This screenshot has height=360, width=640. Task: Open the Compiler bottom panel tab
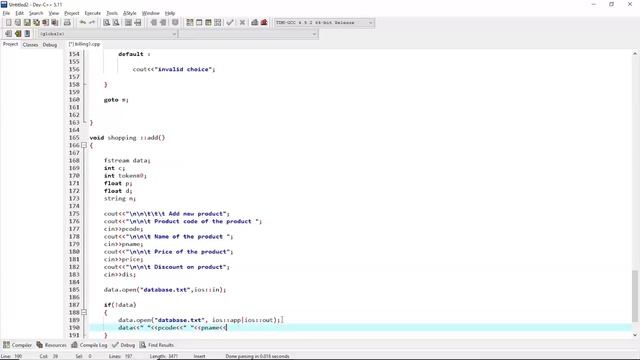18,345
